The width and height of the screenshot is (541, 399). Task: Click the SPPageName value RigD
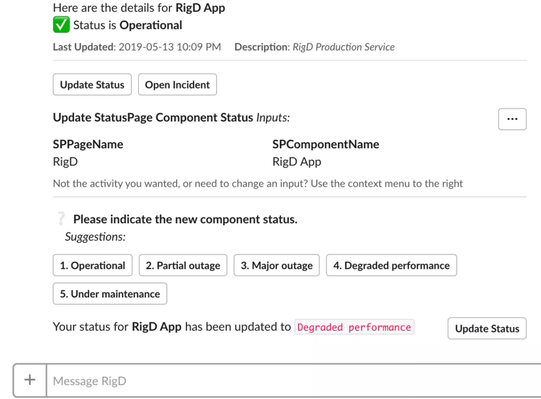tap(65, 162)
